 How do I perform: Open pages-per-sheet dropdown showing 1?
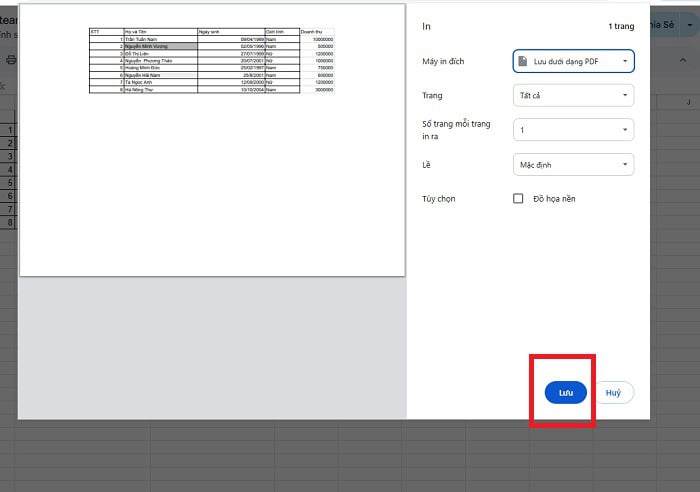pos(573,130)
